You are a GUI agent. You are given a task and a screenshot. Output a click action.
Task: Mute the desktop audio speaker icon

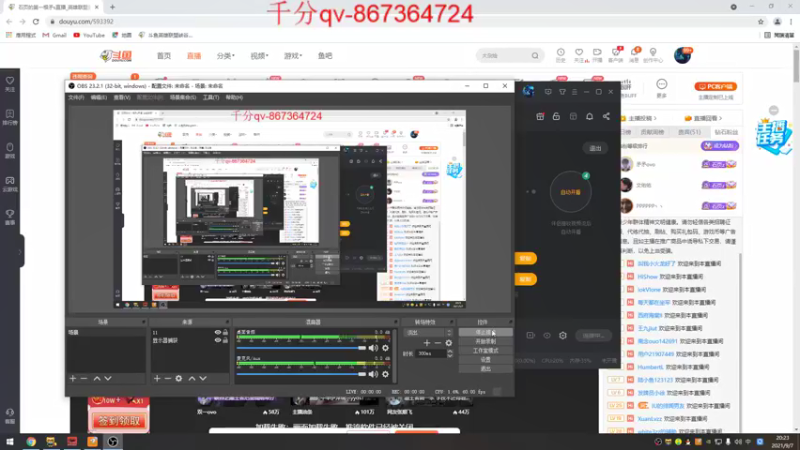pos(373,348)
